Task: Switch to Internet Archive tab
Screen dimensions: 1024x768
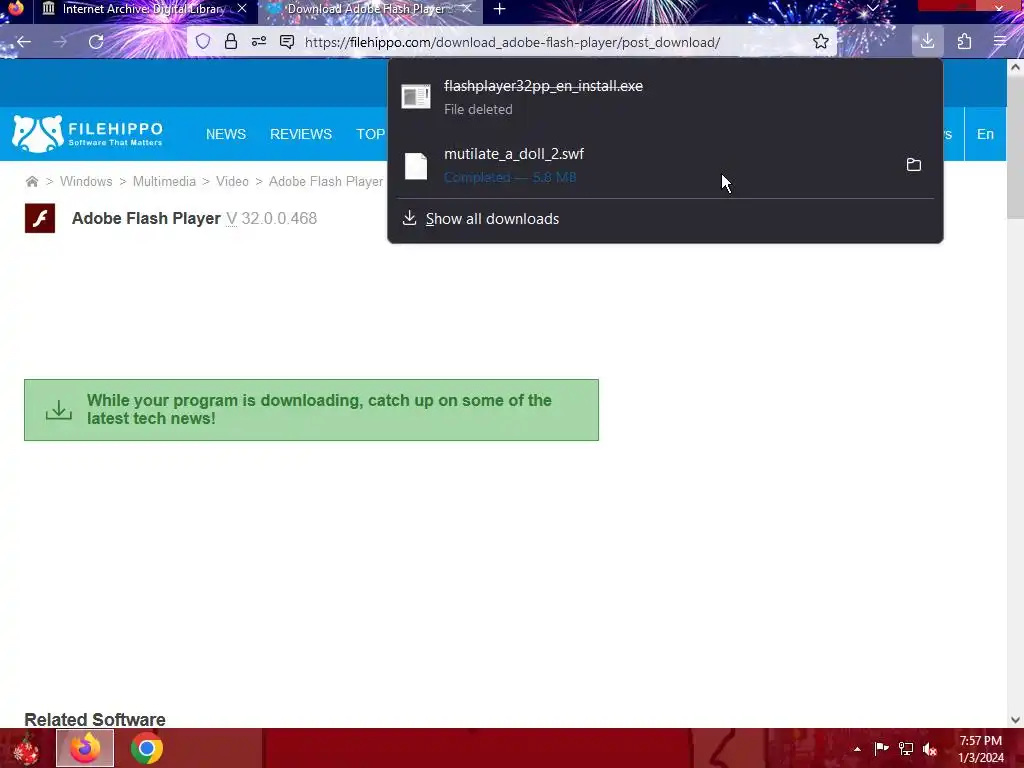Action: coord(144,9)
